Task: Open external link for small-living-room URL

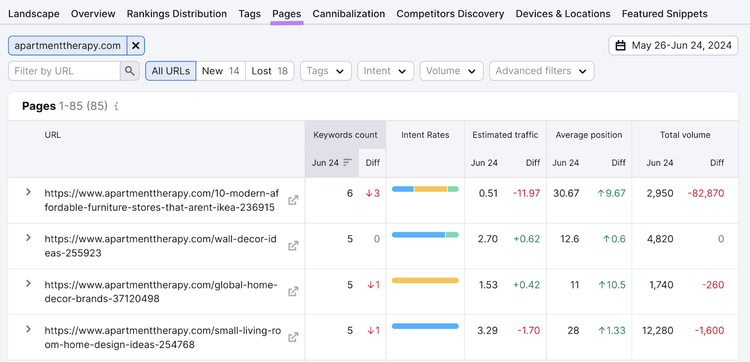Action: (293, 337)
